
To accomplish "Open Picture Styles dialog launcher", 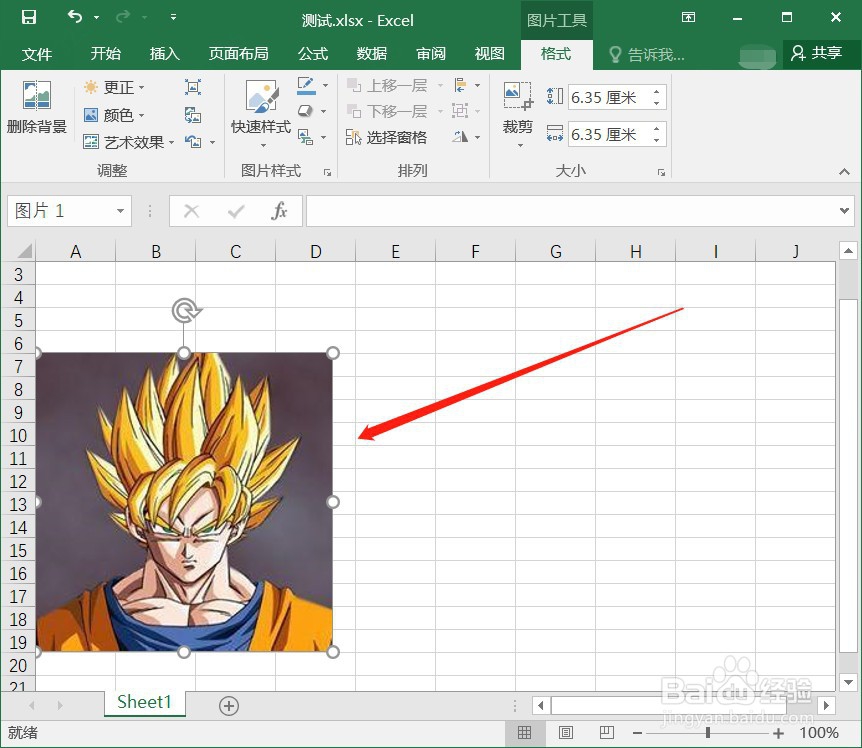I will tap(328, 173).
